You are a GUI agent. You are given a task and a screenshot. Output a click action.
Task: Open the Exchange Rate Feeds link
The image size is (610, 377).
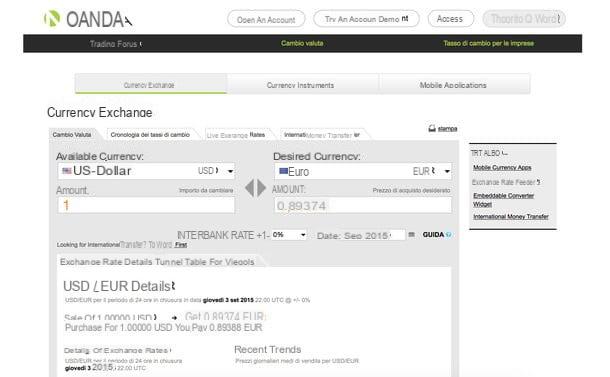click(506, 182)
